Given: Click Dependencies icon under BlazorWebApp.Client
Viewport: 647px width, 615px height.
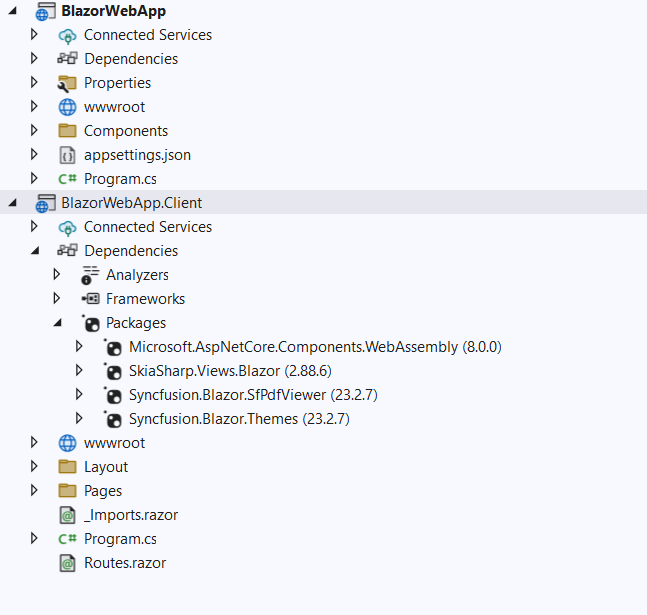Looking at the screenshot, I should (x=67, y=251).
